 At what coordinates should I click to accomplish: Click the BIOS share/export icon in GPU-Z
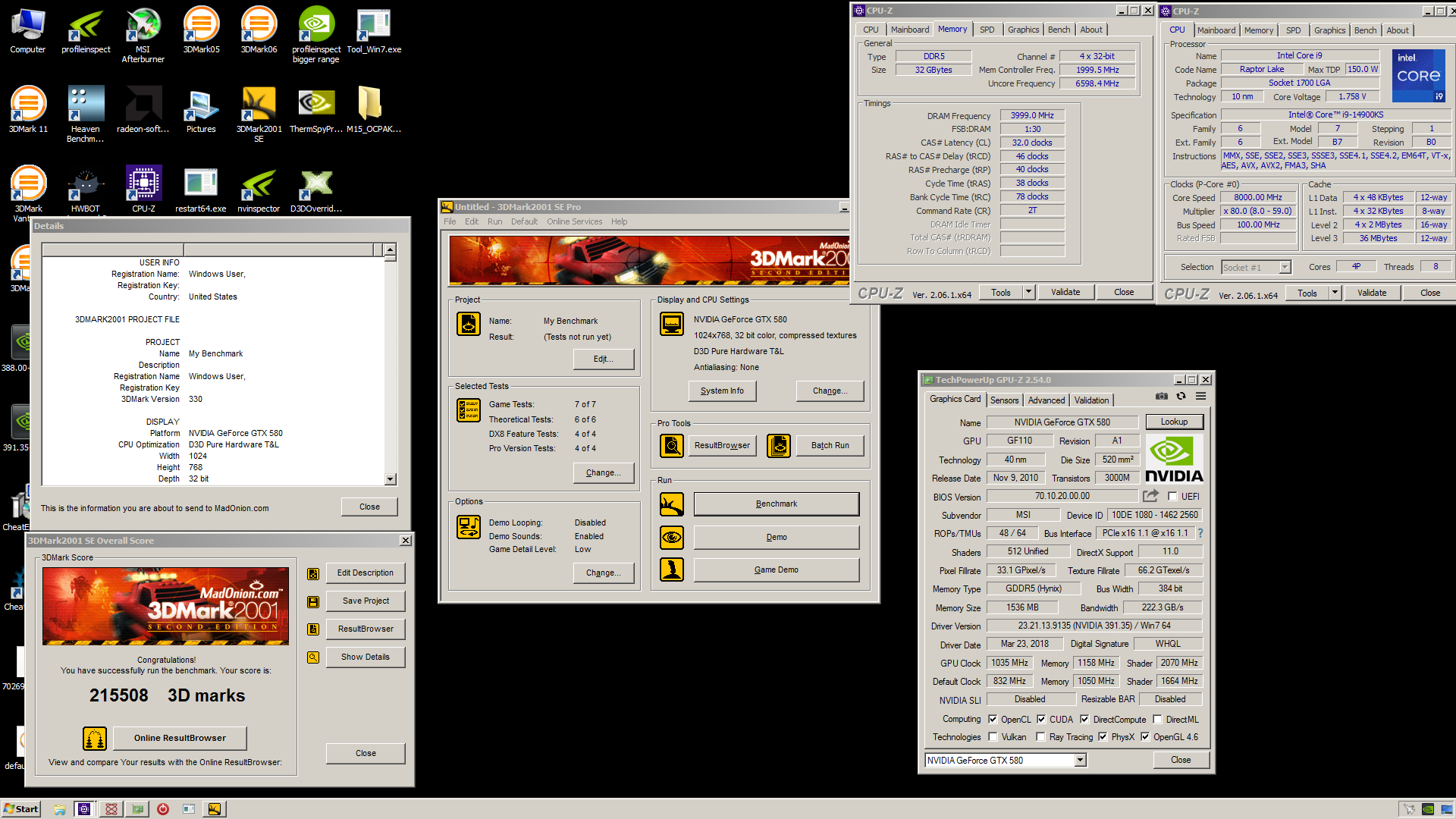pyautogui.click(x=1151, y=496)
